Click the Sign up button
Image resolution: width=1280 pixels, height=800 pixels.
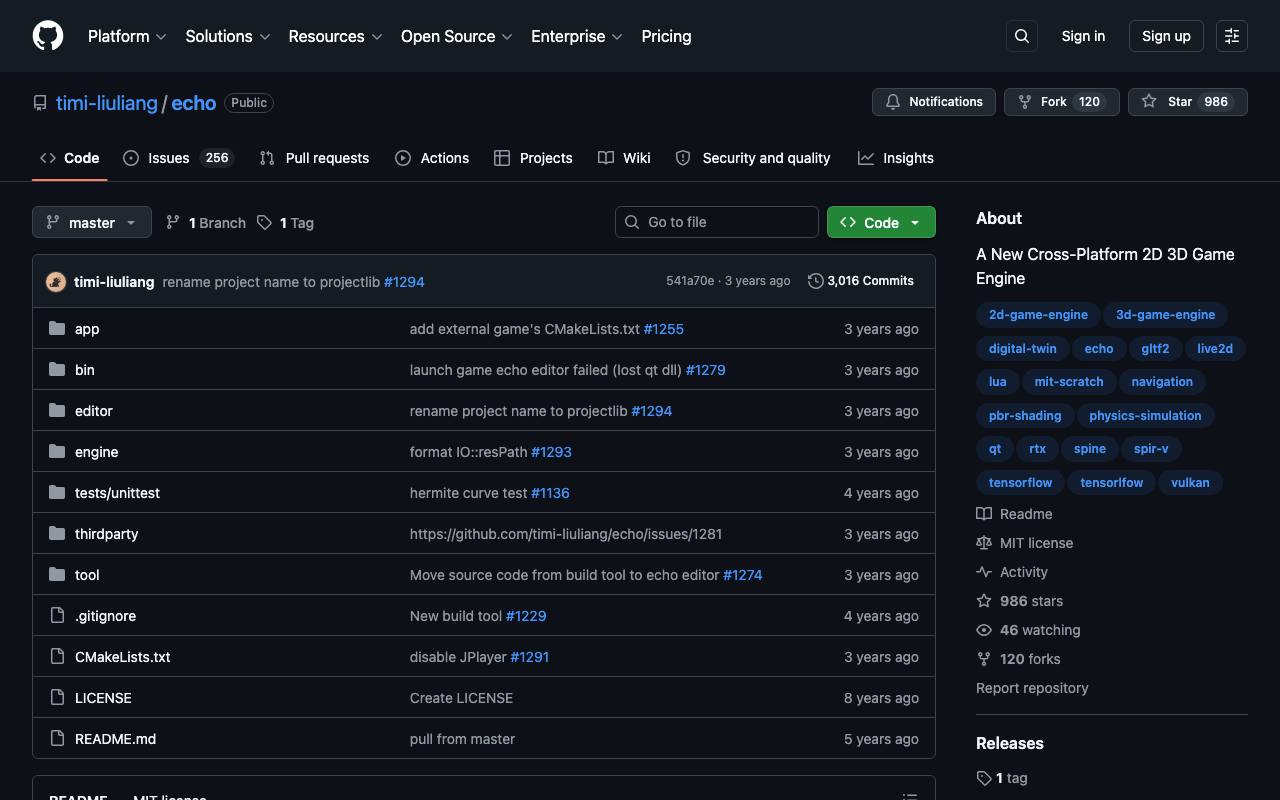(x=1166, y=36)
